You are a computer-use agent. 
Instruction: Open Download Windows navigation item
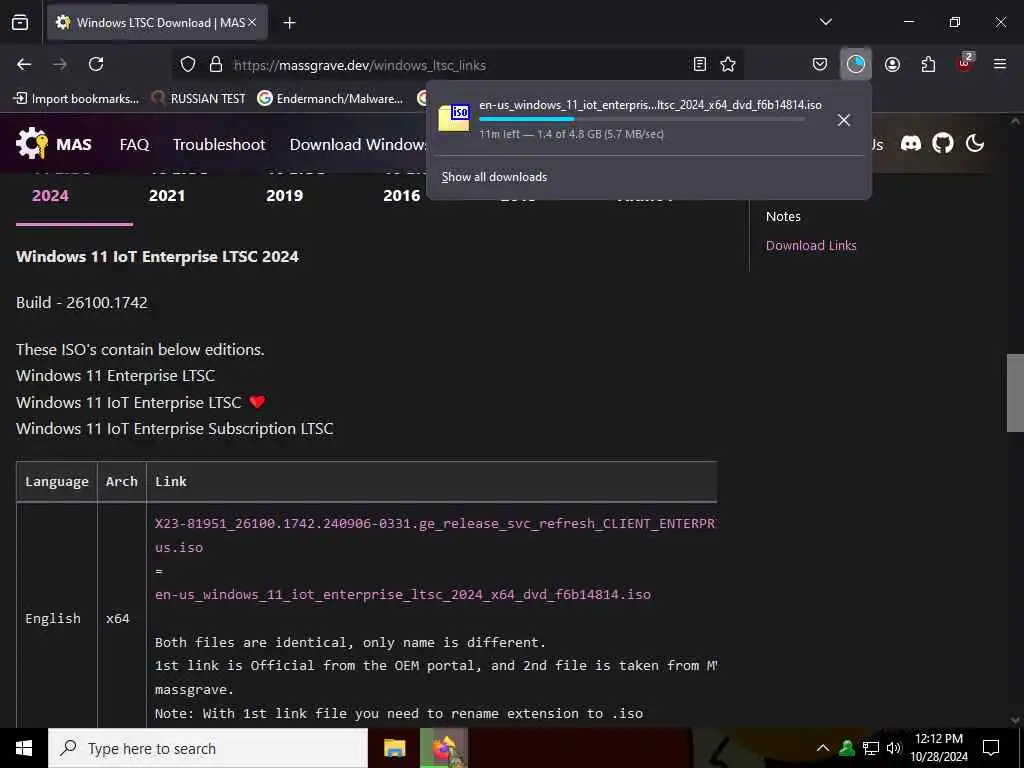(x=358, y=144)
